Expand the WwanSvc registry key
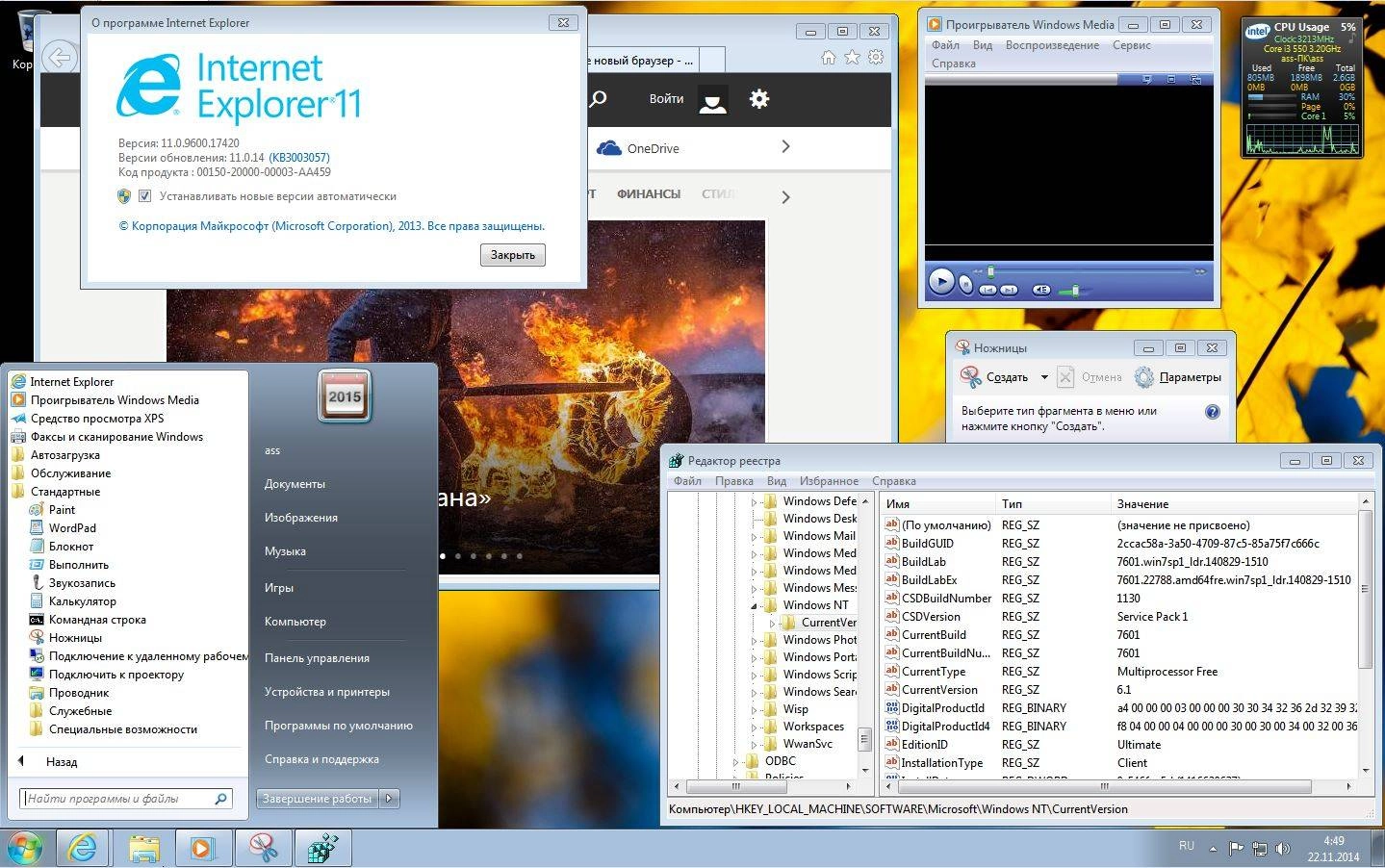The image size is (1385, 868). click(x=755, y=744)
